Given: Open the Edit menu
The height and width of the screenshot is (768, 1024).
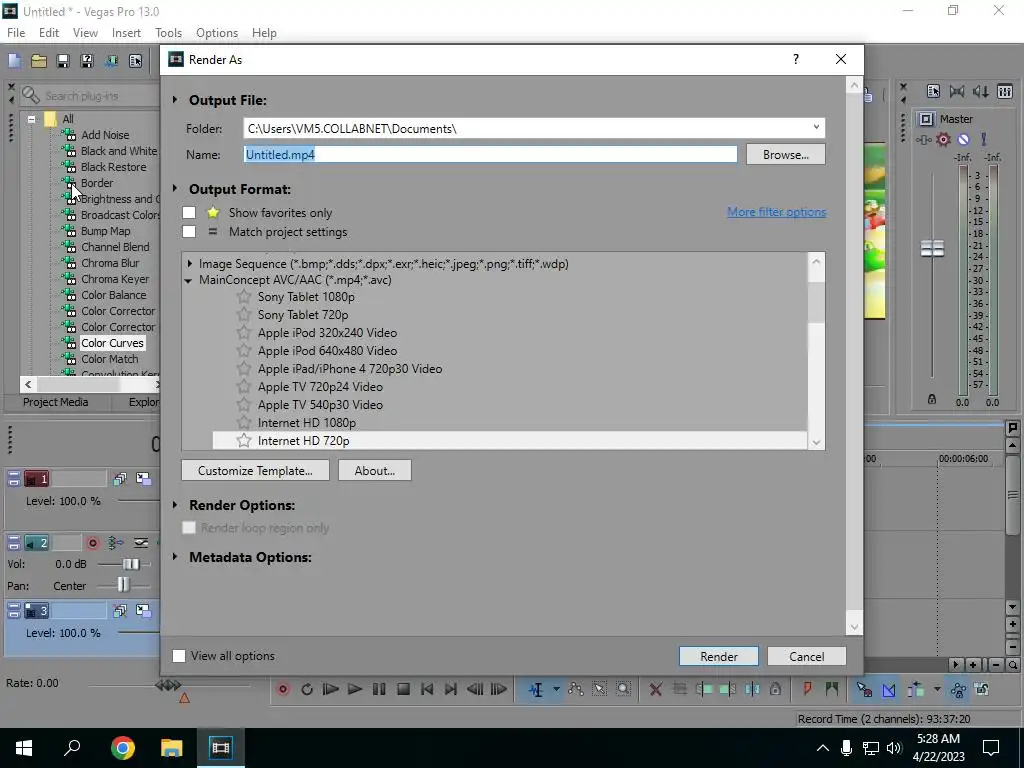Looking at the screenshot, I should [49, 33].
